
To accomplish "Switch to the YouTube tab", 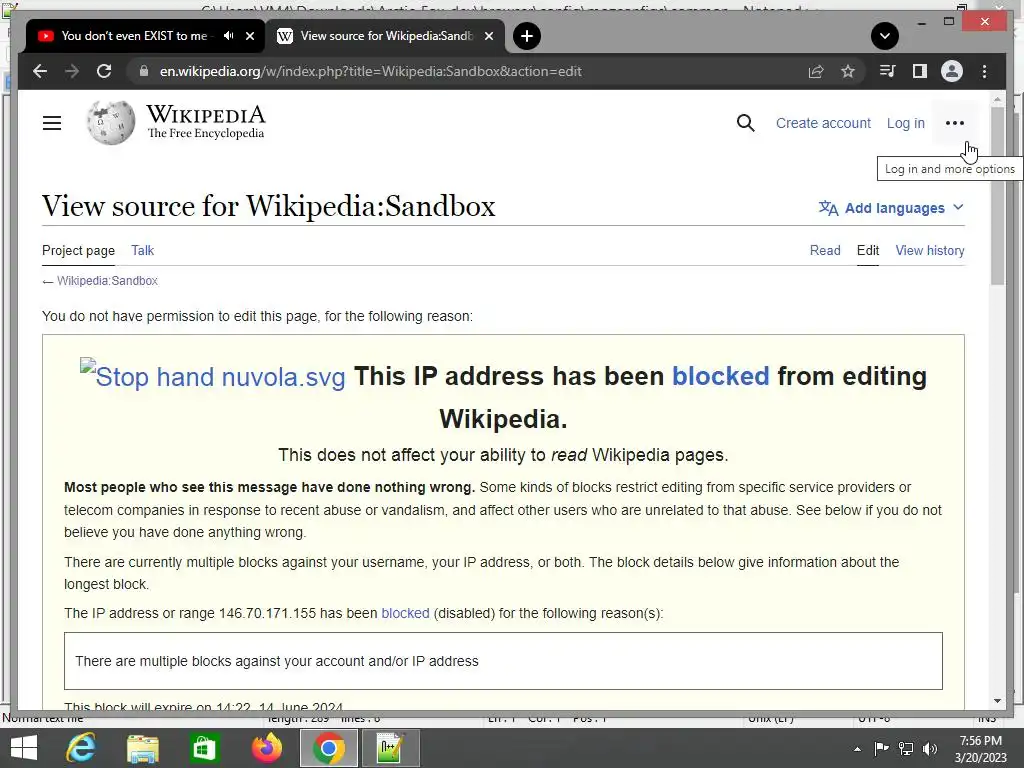I will pos(134,36).
